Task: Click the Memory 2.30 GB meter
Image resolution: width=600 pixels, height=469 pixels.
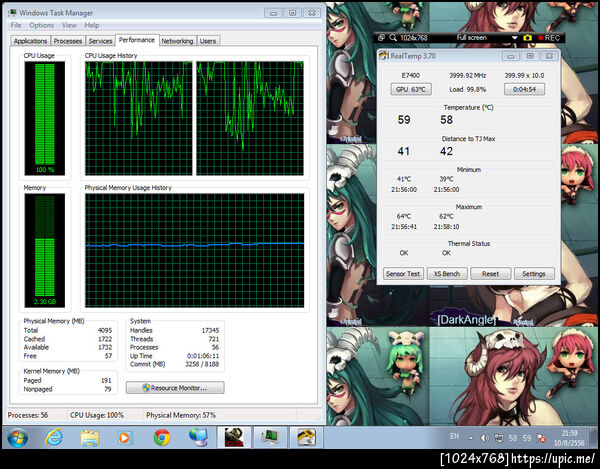Action: [x=45, y=250]
